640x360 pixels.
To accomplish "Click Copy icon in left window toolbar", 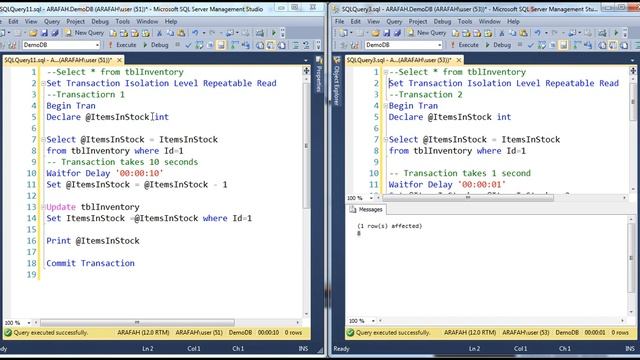I will 170,33.
